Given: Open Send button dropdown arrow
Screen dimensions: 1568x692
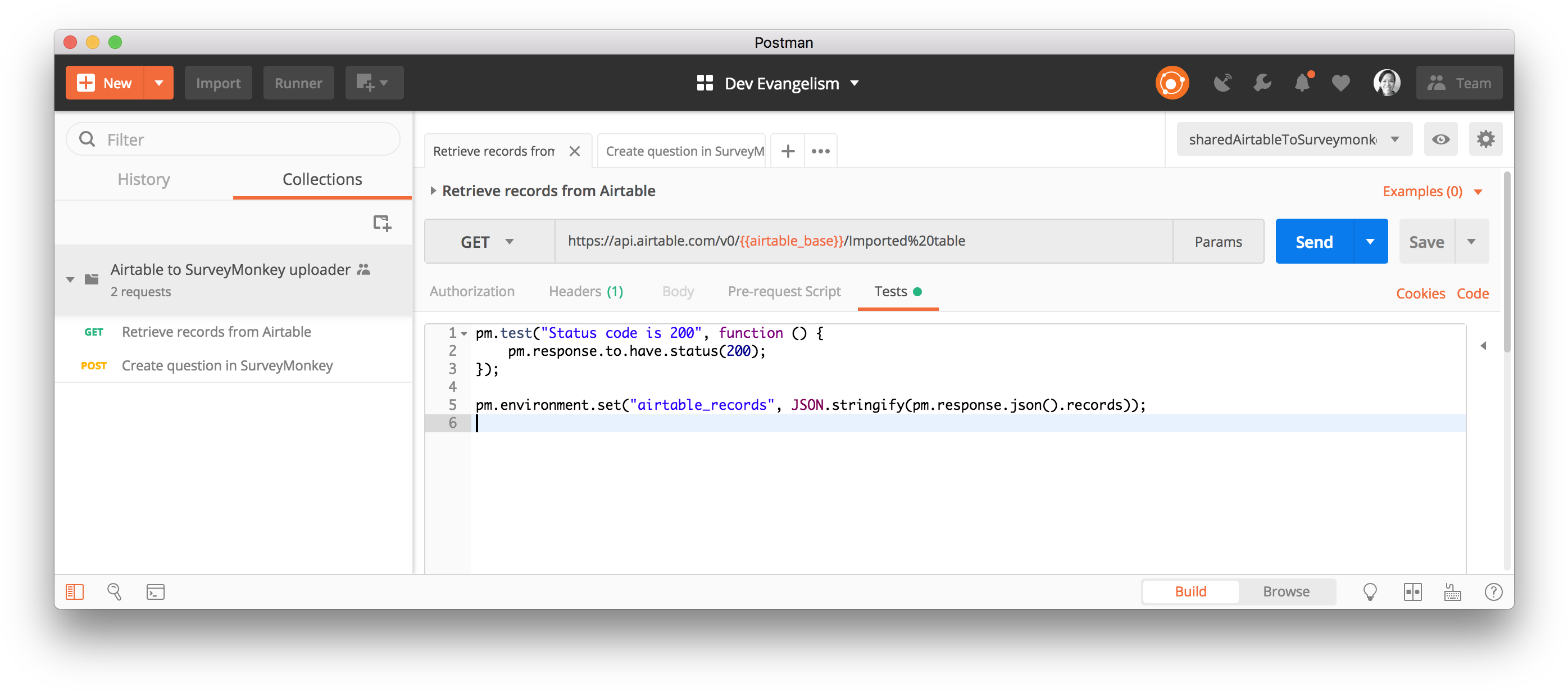Looking at the screenshot, I should [x=1370, y=241].
